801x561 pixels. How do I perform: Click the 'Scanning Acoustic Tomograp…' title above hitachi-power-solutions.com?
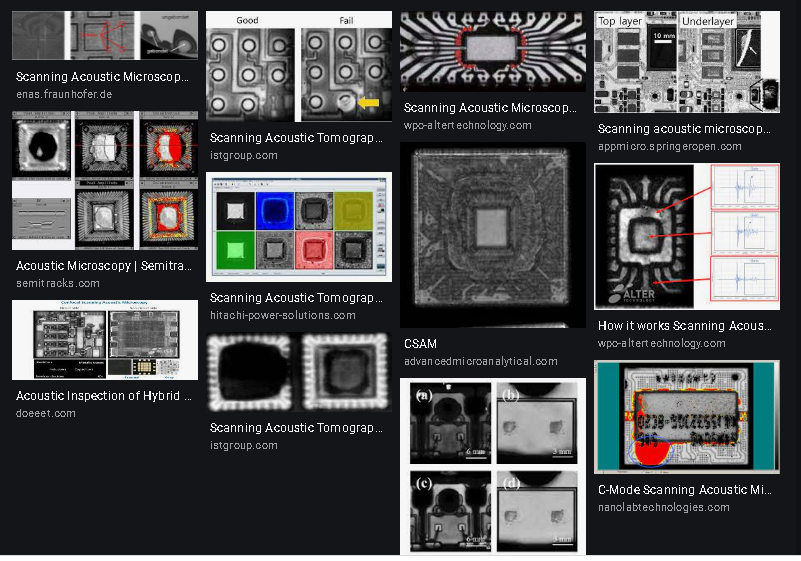(x=296, y=298)
